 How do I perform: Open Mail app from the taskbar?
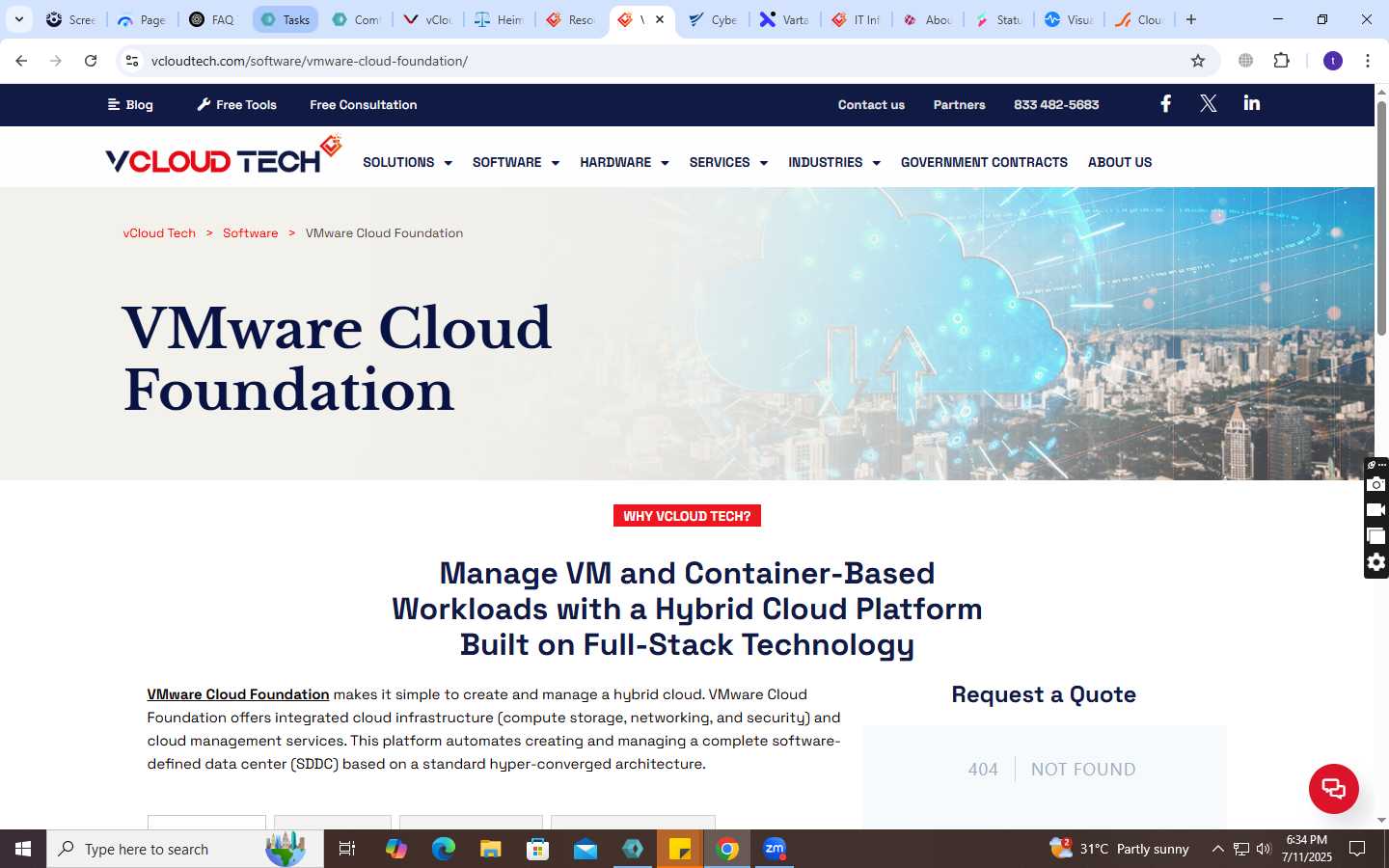(586, 849)
